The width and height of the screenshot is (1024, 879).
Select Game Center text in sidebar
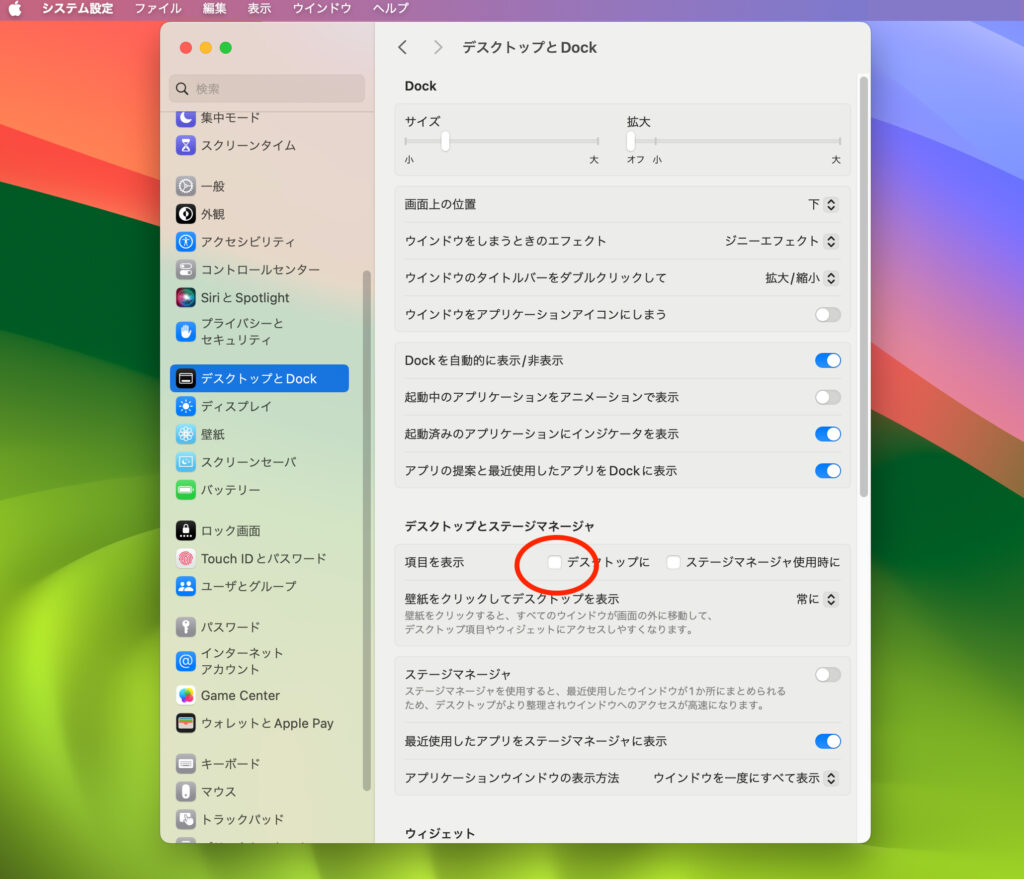tap(240, 695)
